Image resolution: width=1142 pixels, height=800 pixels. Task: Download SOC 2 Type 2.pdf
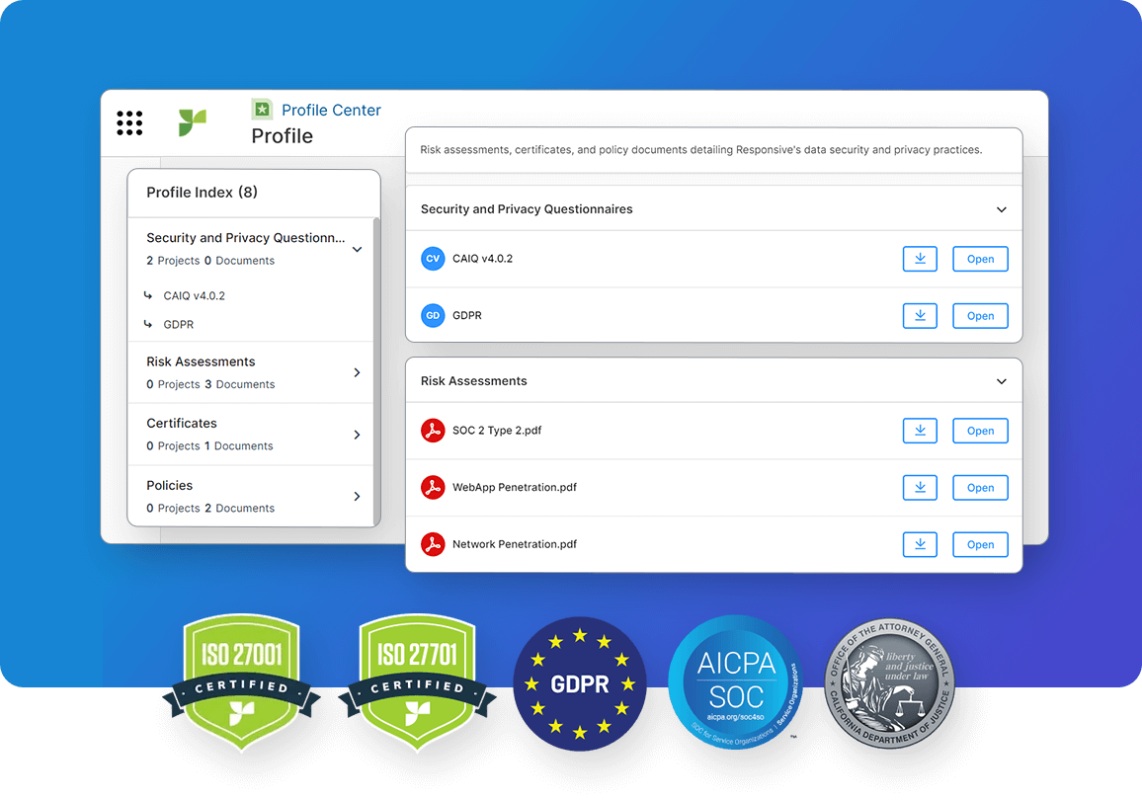(x=920, y=431)
